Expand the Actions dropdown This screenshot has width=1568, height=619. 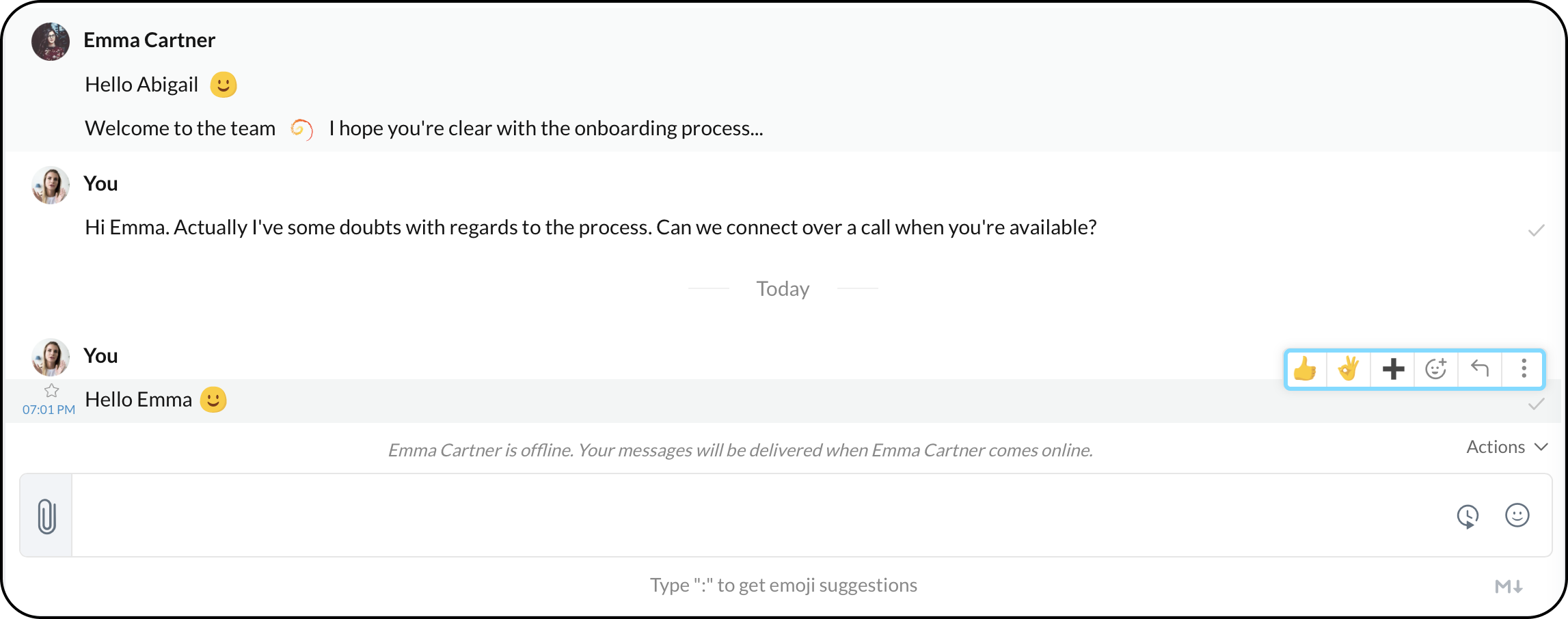click(x=1496, y=447)
